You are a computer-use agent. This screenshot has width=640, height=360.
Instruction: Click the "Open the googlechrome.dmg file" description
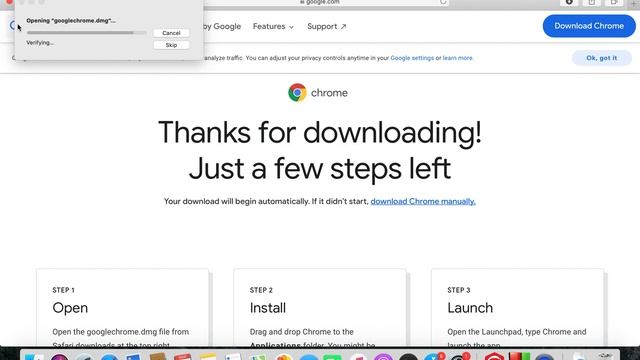point(121,337)
